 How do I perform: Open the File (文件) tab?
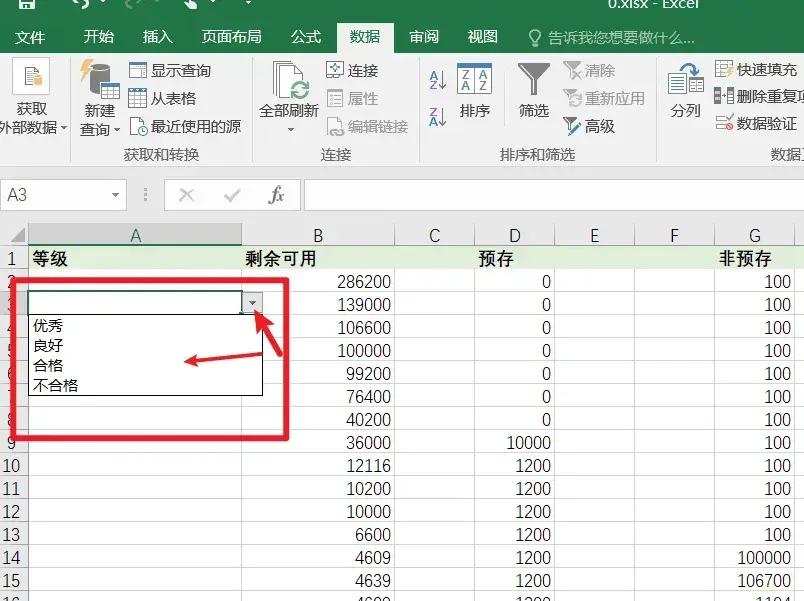[x=30, y=37]
